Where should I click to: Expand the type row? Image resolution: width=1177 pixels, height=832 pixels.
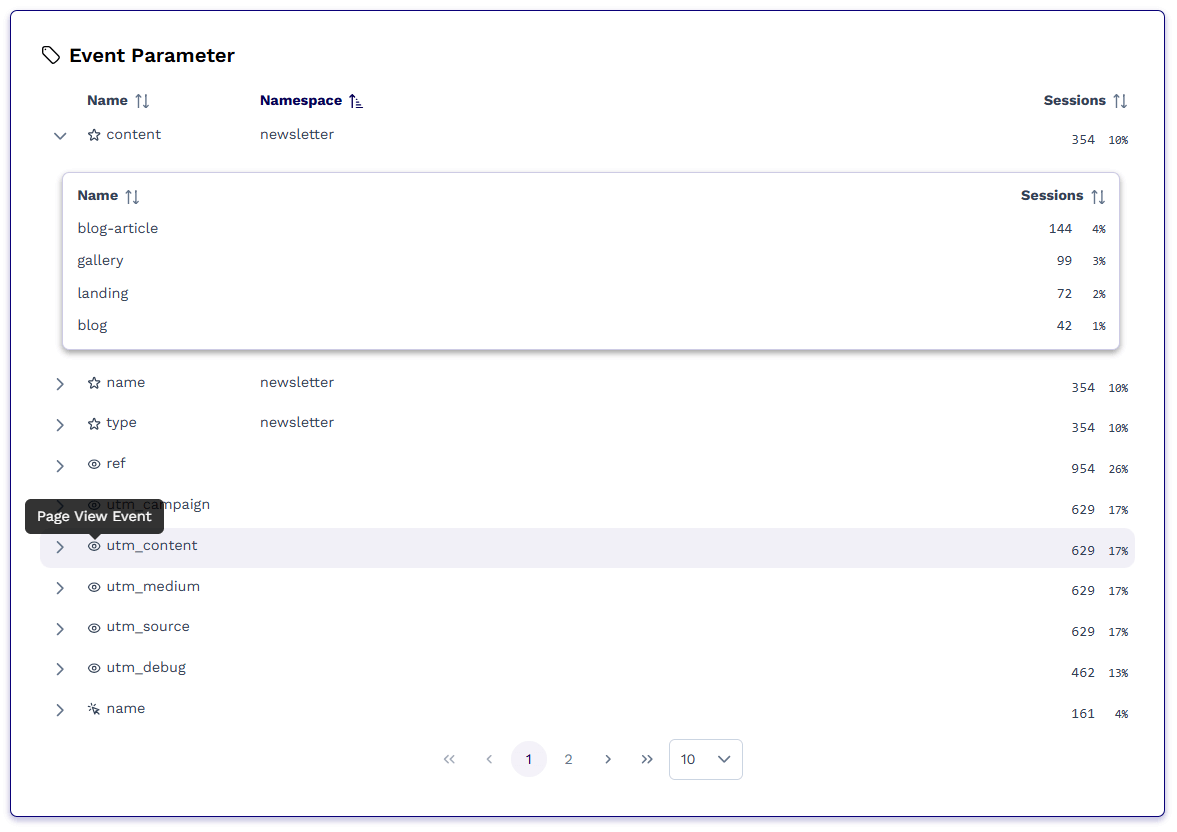click(60, 425)
